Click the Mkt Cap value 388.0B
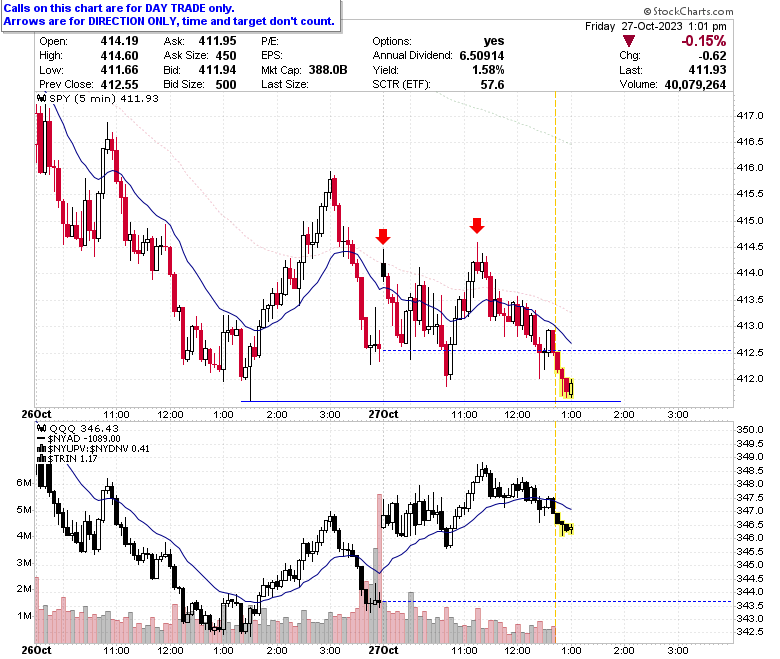Image resolution: width=780 pixels, height=659 pixels. coord(328,70)
